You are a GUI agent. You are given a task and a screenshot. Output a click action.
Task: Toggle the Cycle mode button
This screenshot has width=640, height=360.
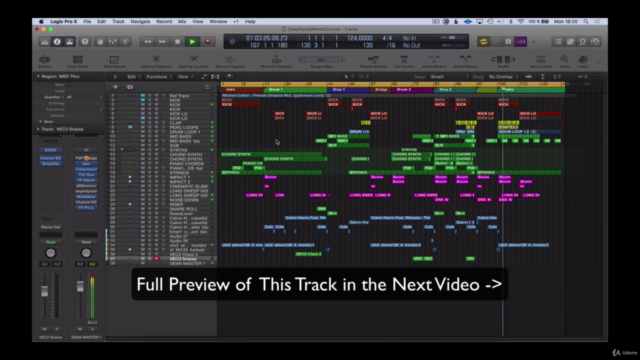pyautogui.click(x=483, y=42)
